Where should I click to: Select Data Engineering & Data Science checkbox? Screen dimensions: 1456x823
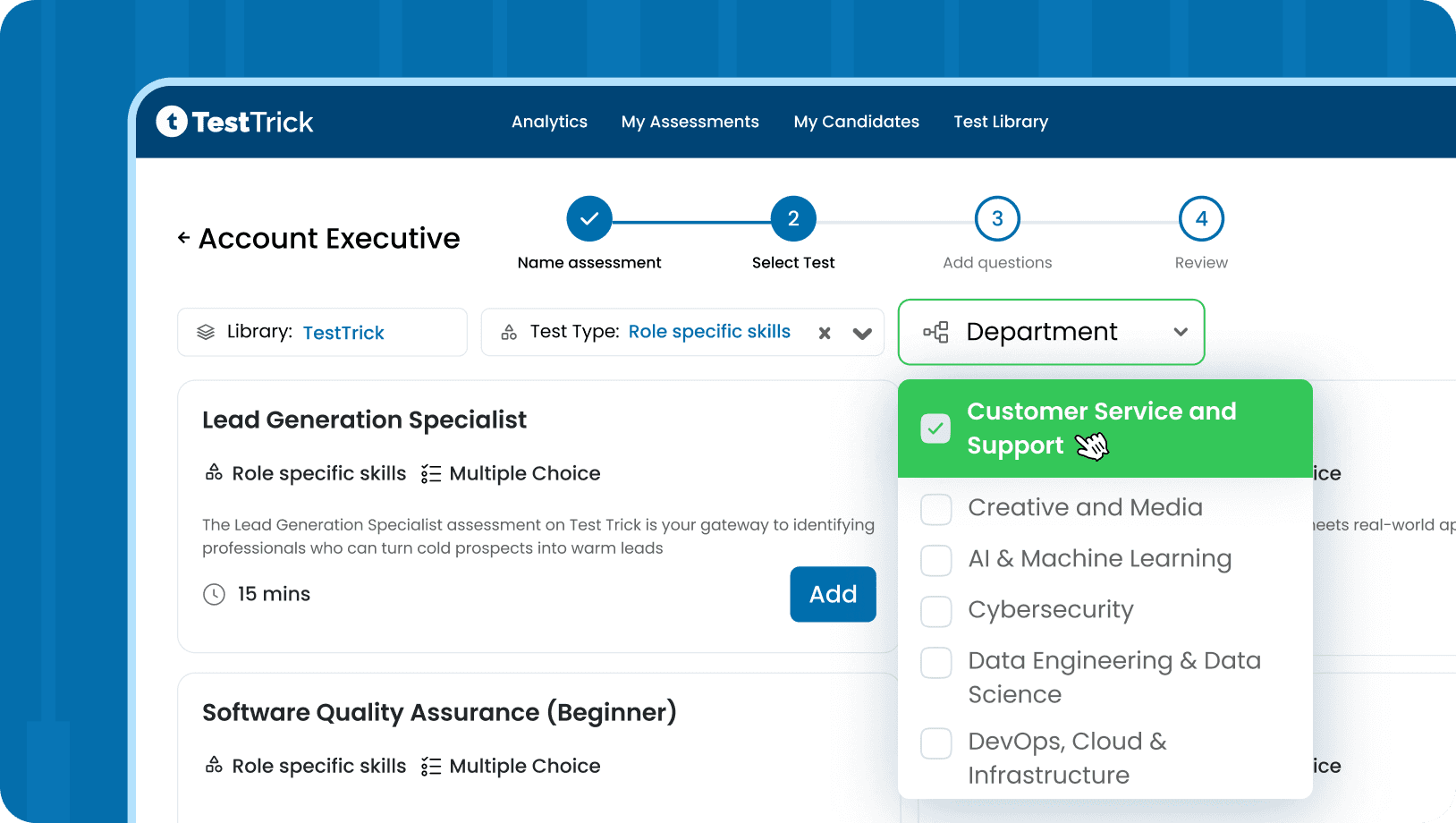[x=936, y=663]
